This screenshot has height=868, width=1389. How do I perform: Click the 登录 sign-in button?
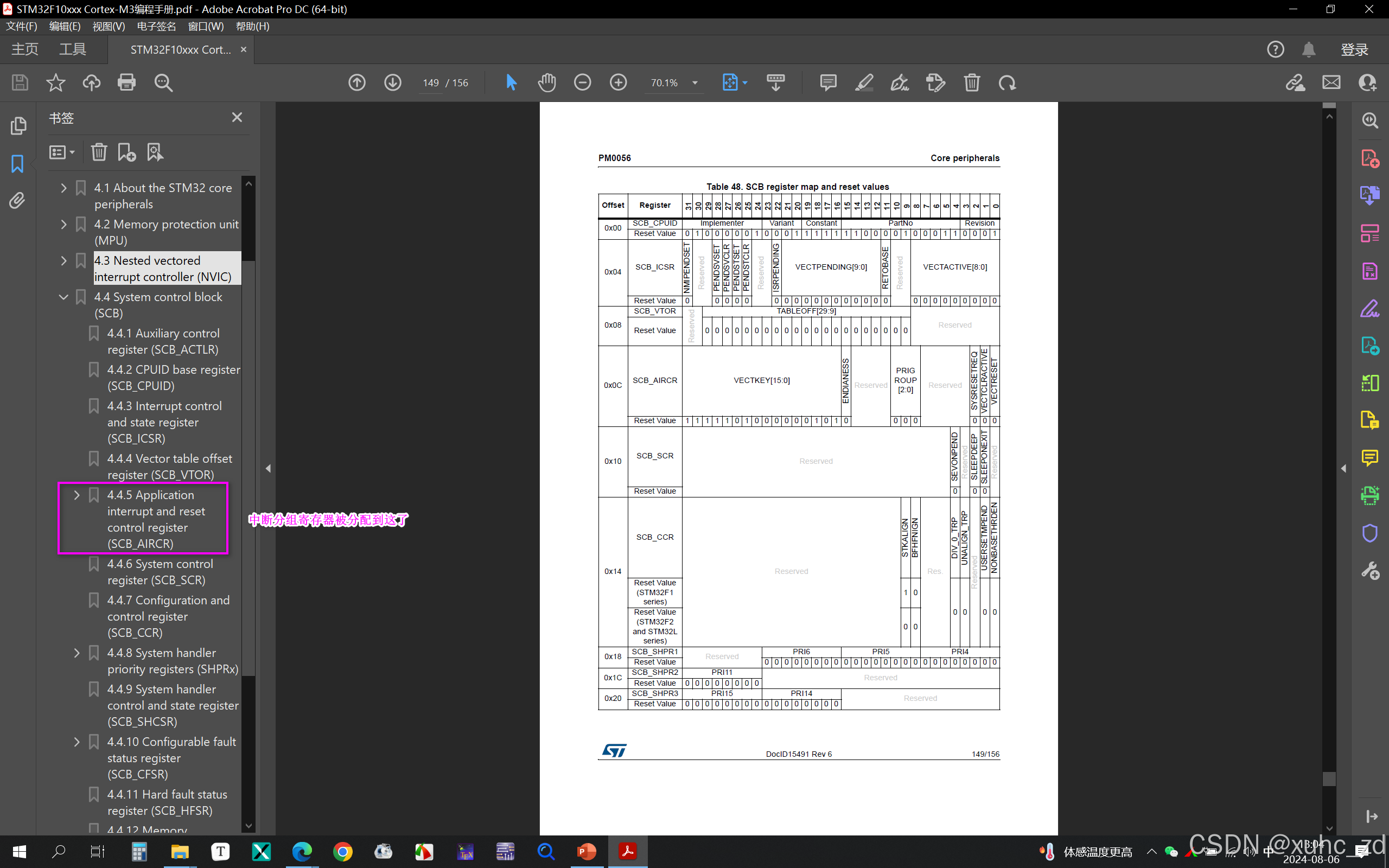[1355, 49]
